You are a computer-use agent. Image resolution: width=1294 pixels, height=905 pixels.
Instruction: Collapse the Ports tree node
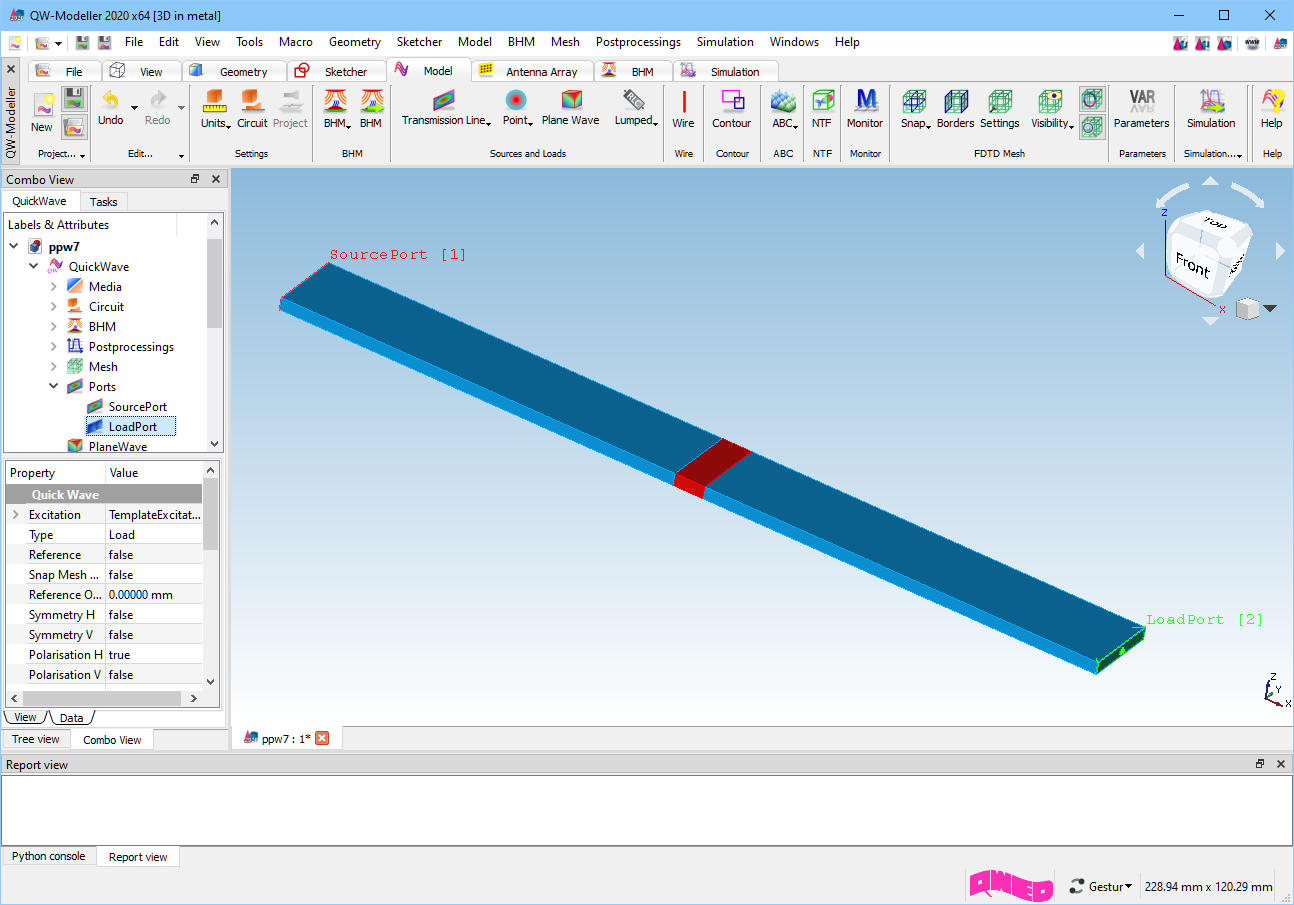tap(54, 387)
